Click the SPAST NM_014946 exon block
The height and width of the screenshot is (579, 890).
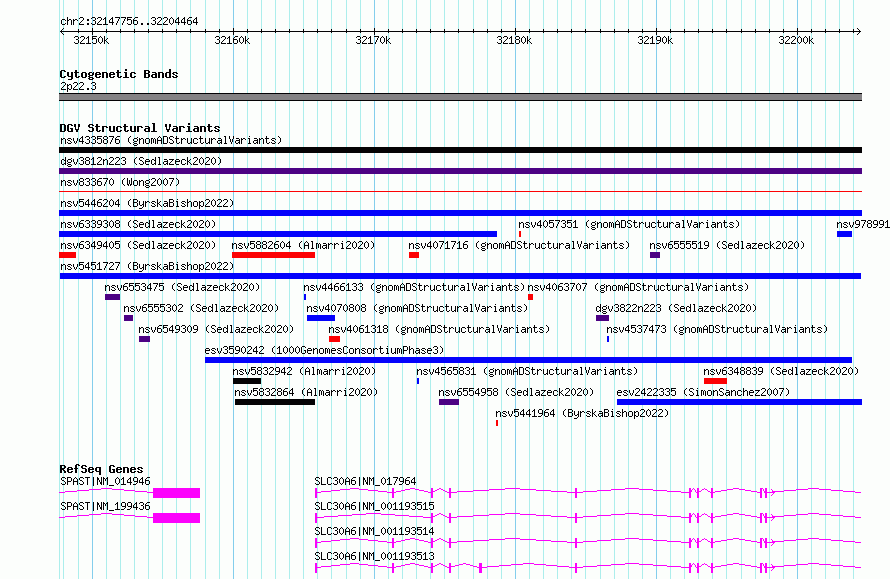click(177, 493)
